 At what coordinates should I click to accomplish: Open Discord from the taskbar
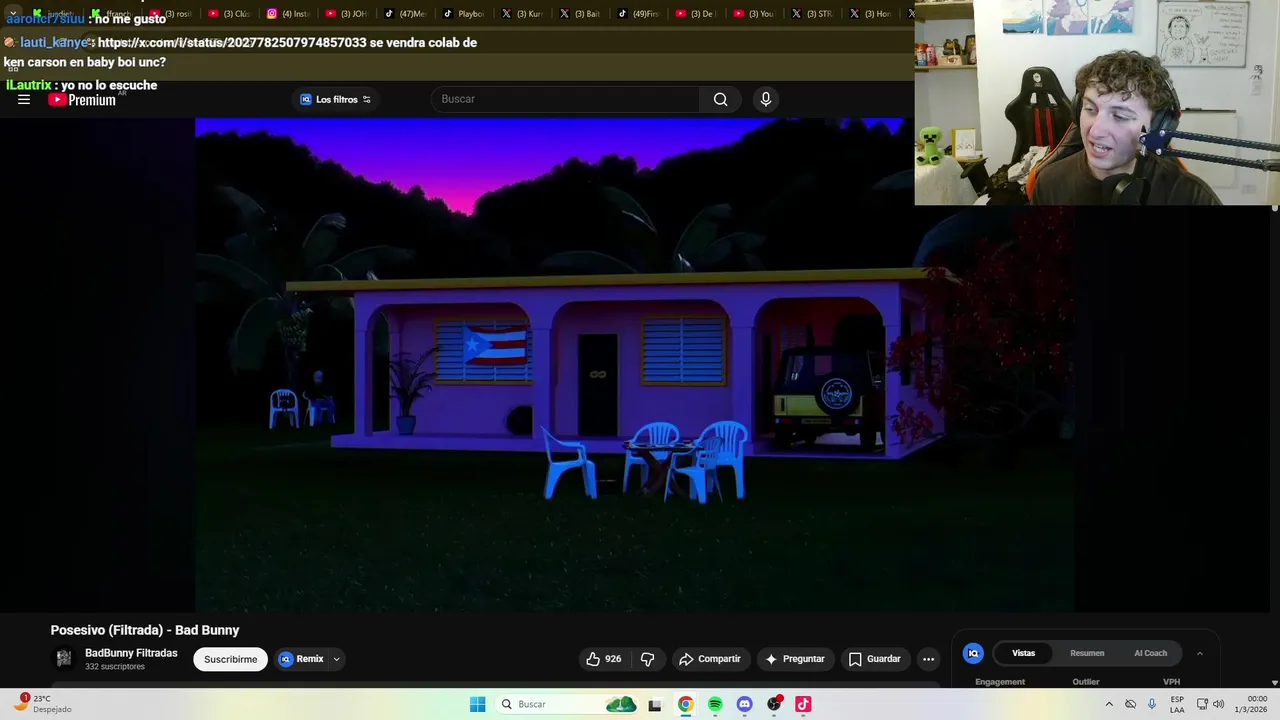744,704
